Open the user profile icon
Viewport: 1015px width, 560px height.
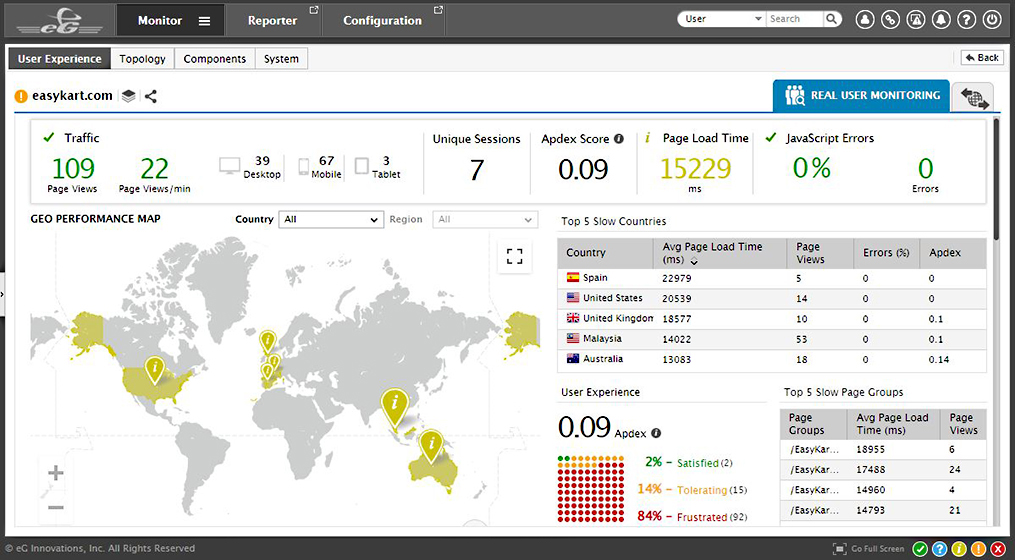(x=865, y=19)
